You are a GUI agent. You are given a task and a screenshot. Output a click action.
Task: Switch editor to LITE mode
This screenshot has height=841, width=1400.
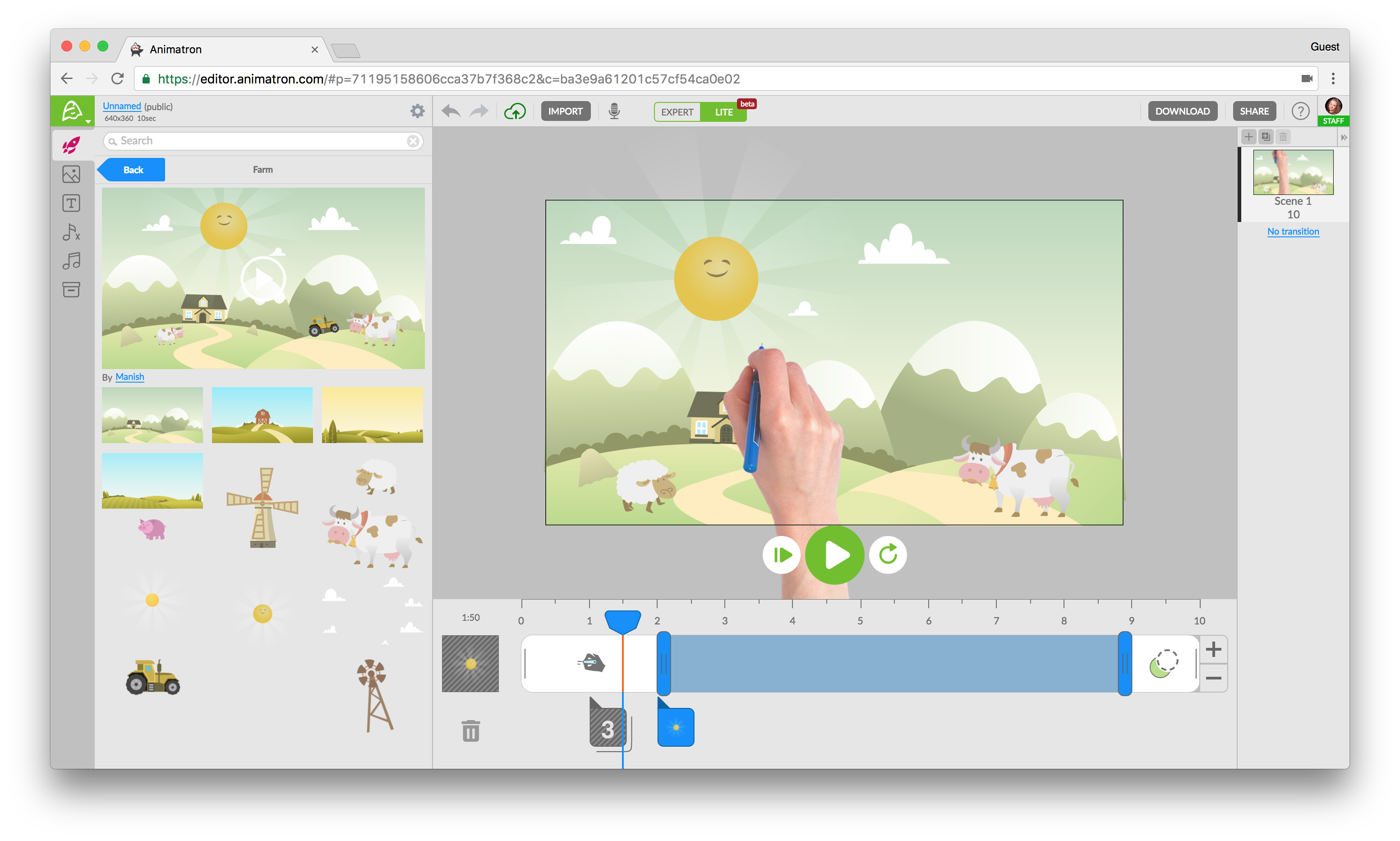pyautogui.click(x=723, y=111)
